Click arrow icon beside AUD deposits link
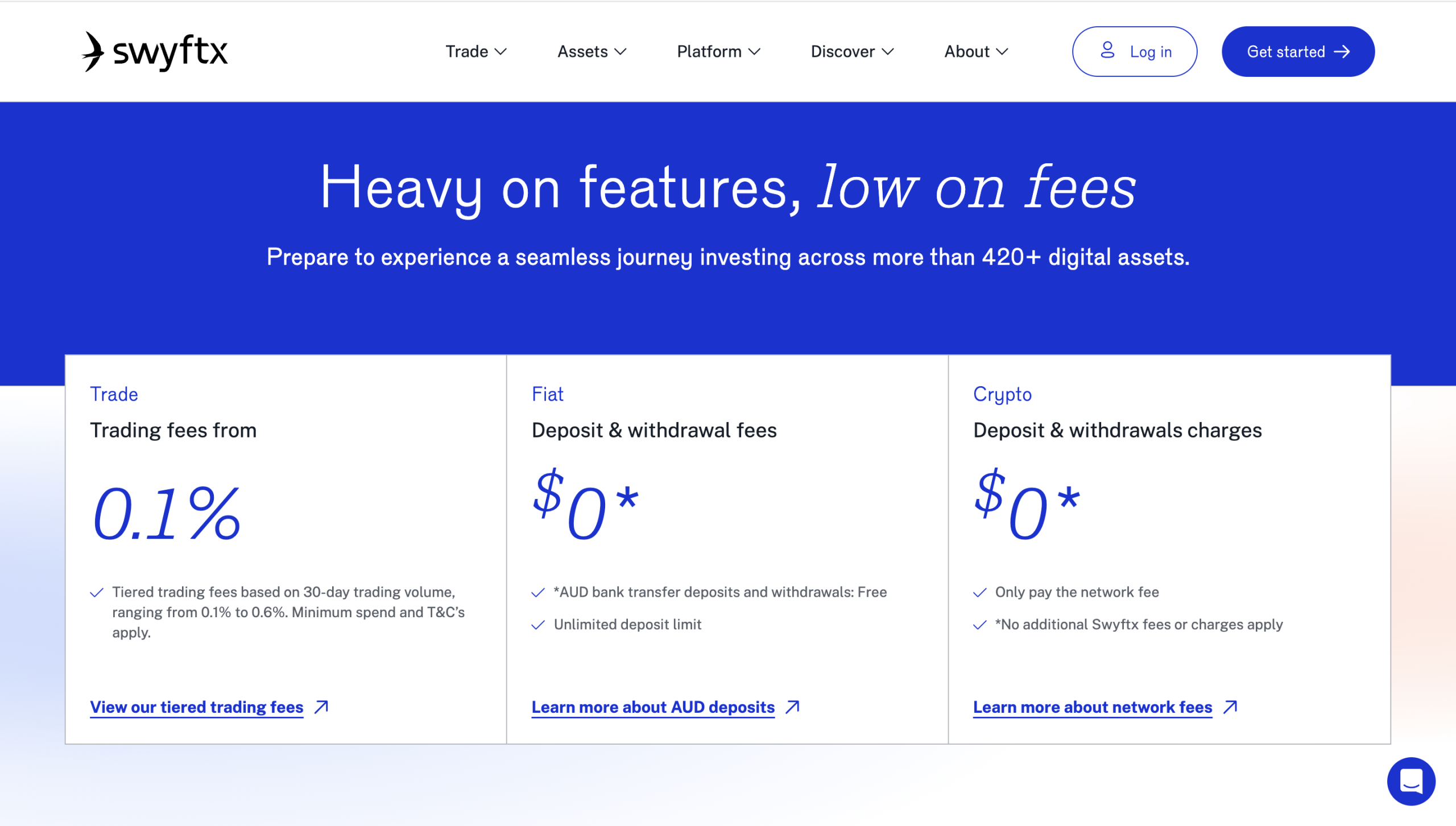This screenshot has width=1456, height=826. [792, 707]
